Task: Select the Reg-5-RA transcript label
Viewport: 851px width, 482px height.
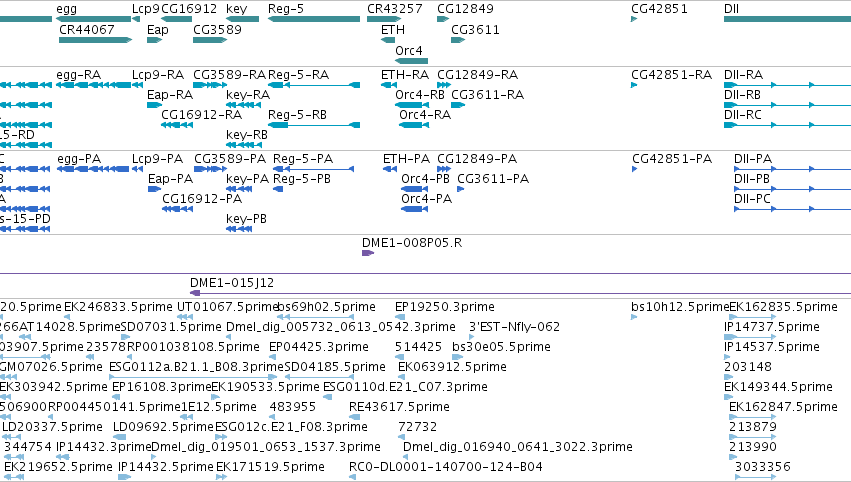Action: click(x=299, y=75)
